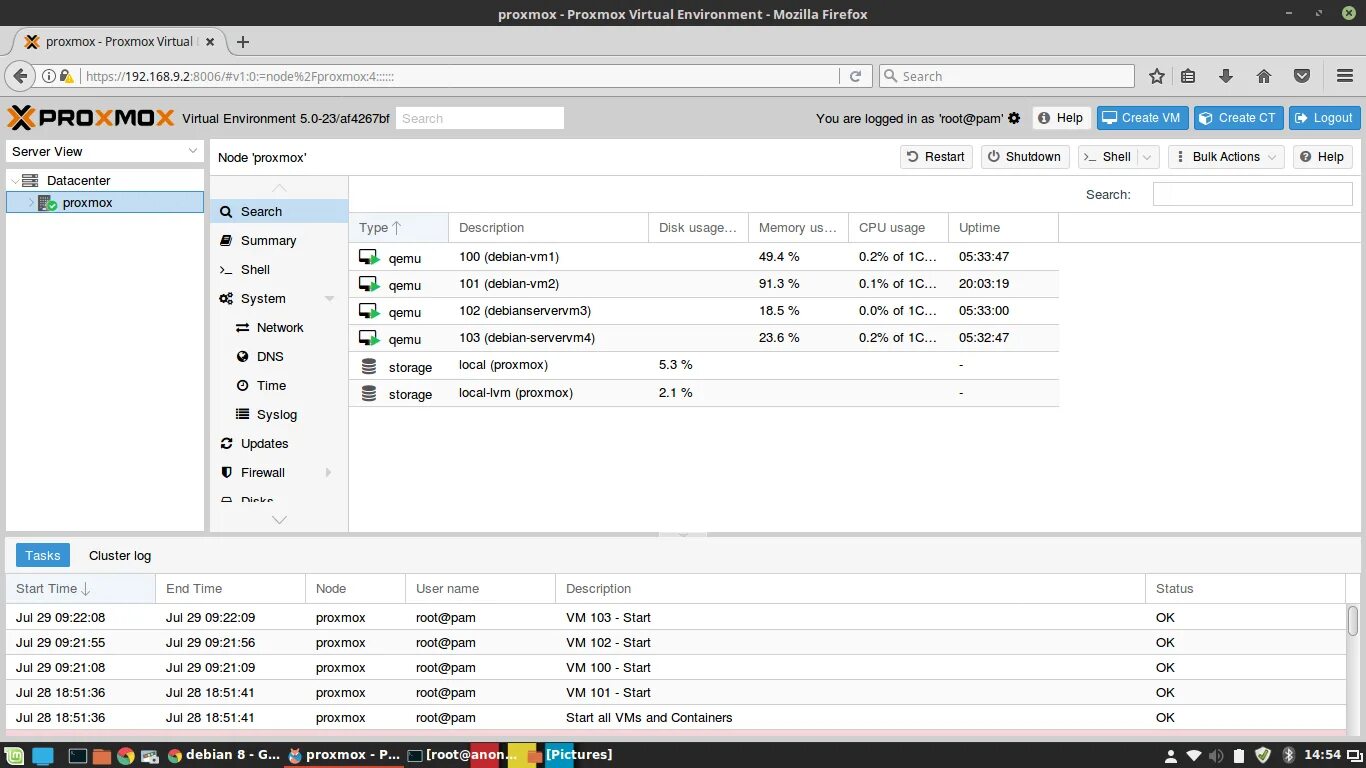
Task: Click Firefox search bar
Action: click(1007, 76)
